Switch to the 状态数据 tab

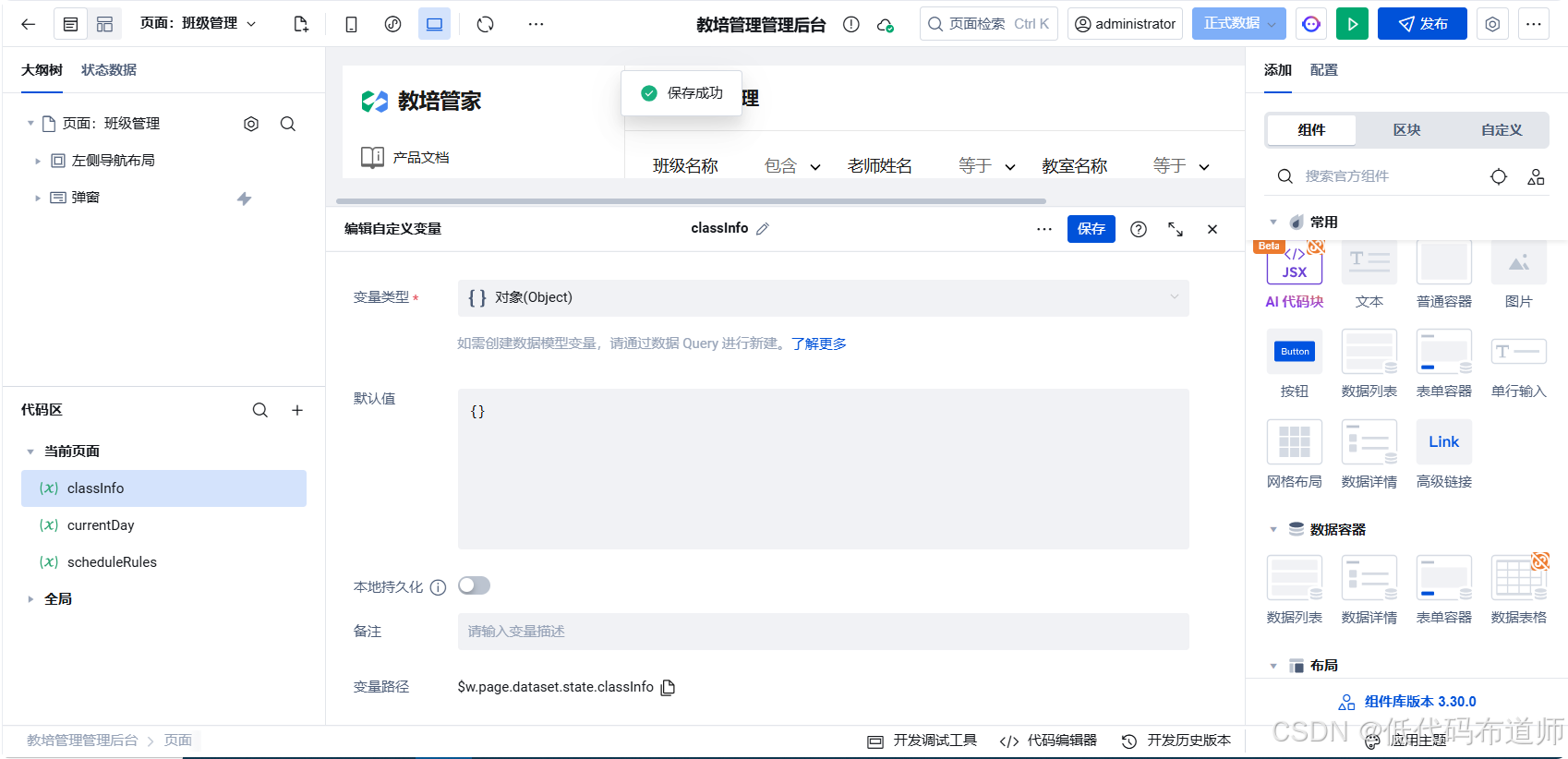coord(109,70)
